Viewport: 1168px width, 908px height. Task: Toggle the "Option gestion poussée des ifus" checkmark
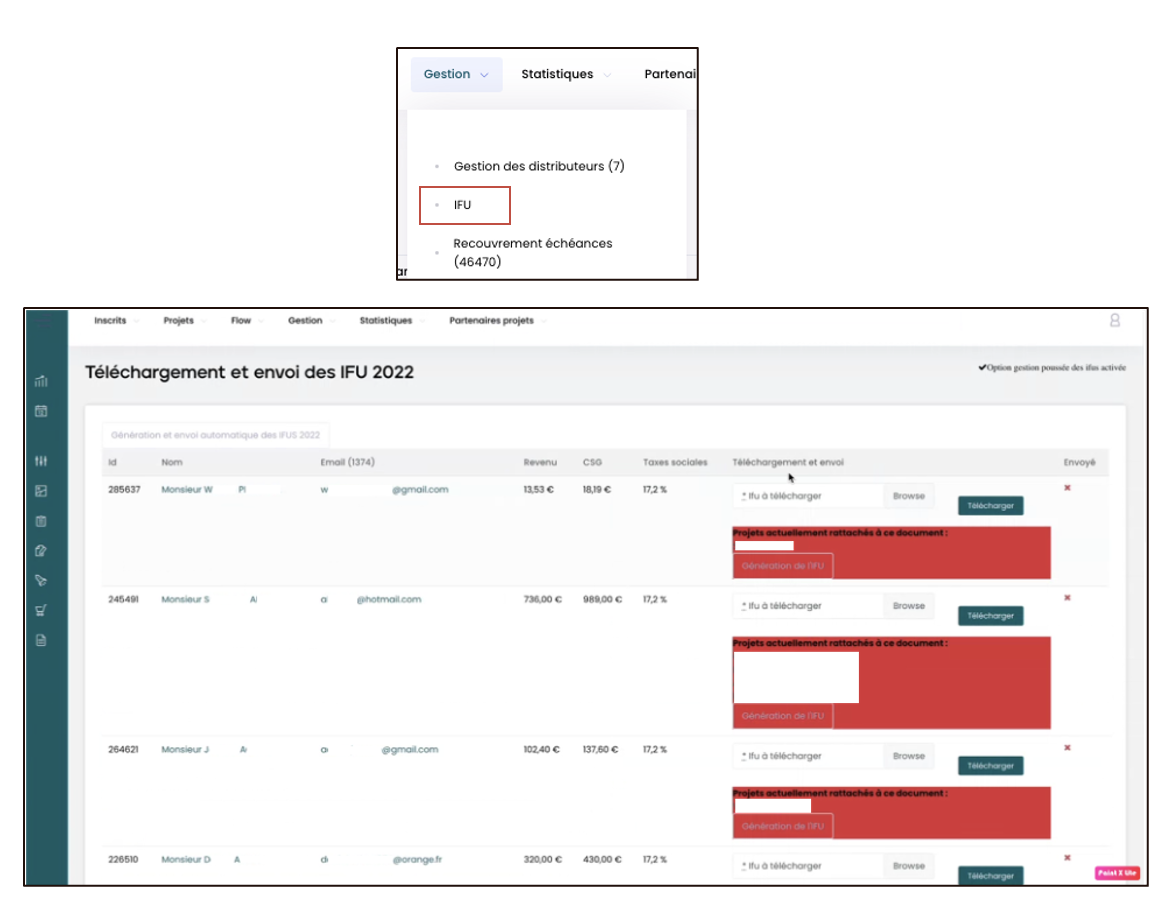(x=983, y=368)
